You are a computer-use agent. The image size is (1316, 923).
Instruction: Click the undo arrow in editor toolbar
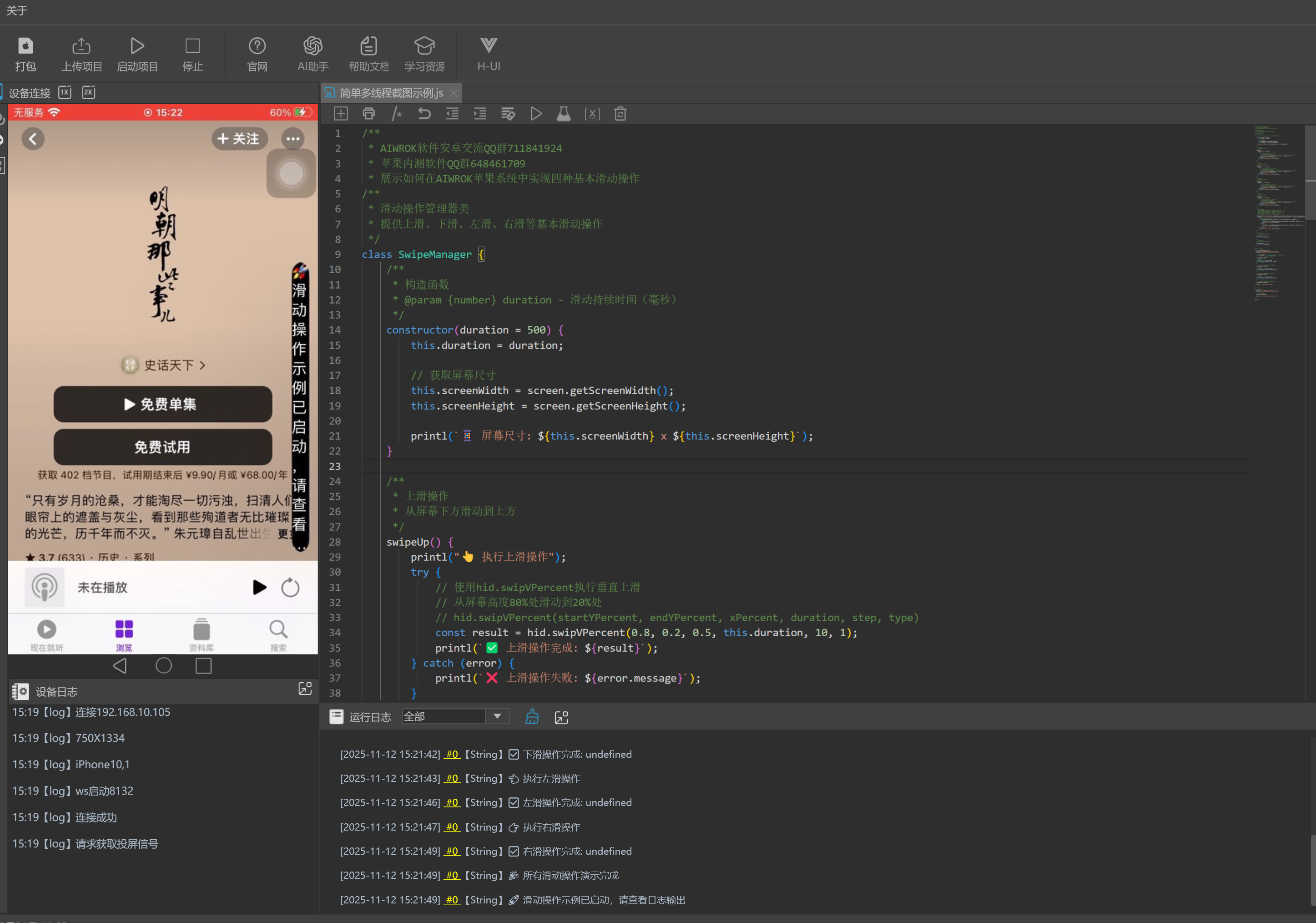(424, 113)
